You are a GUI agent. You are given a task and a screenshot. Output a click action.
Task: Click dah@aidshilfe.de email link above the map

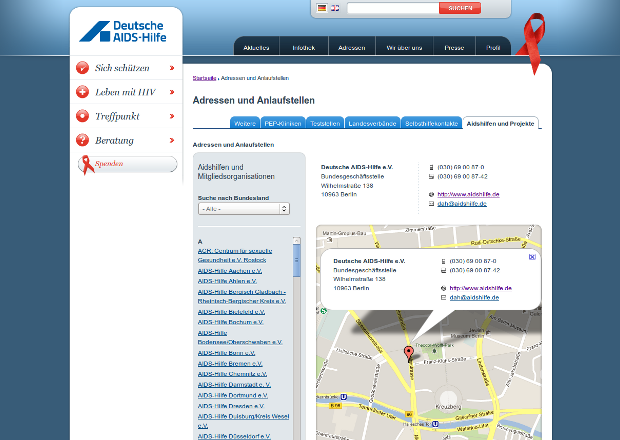point(462,204)
